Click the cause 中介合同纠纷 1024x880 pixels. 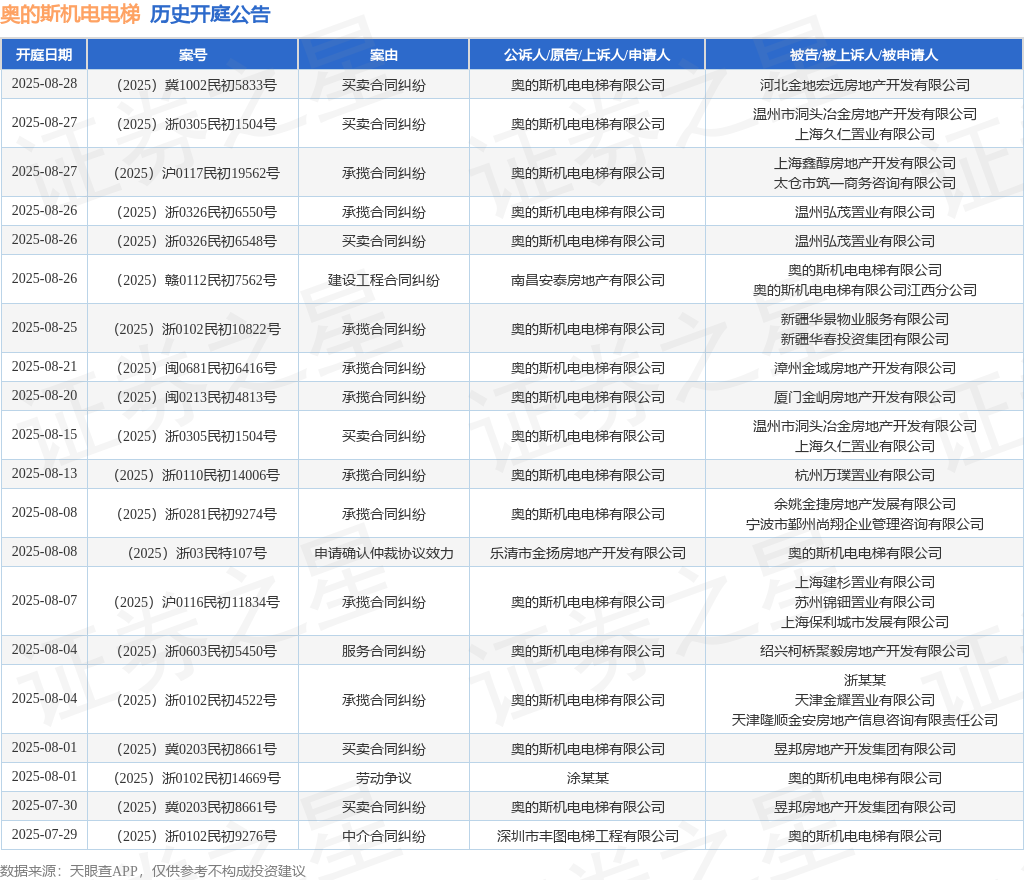coord(383,836)
